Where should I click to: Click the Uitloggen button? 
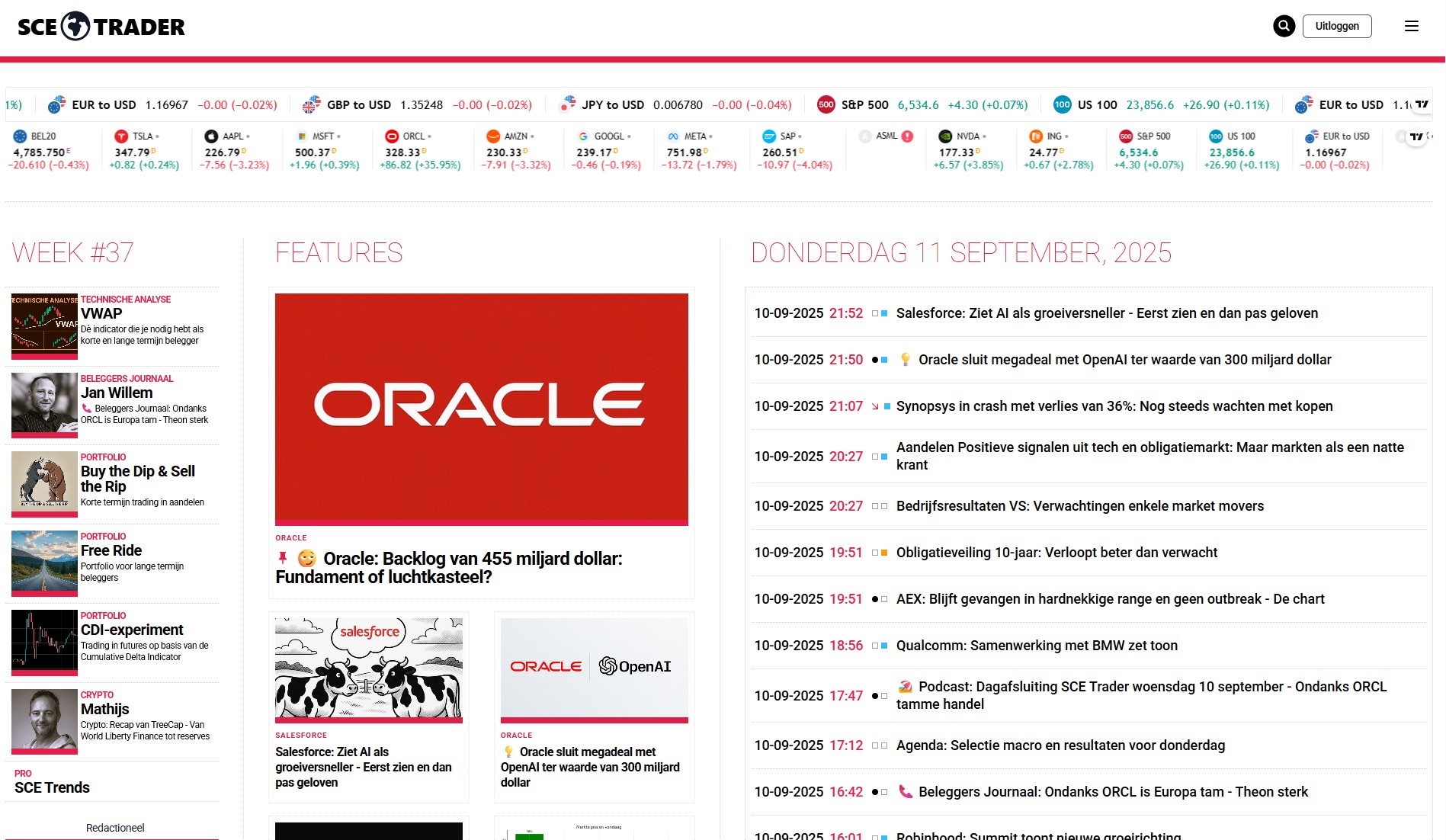(1337, 26)
